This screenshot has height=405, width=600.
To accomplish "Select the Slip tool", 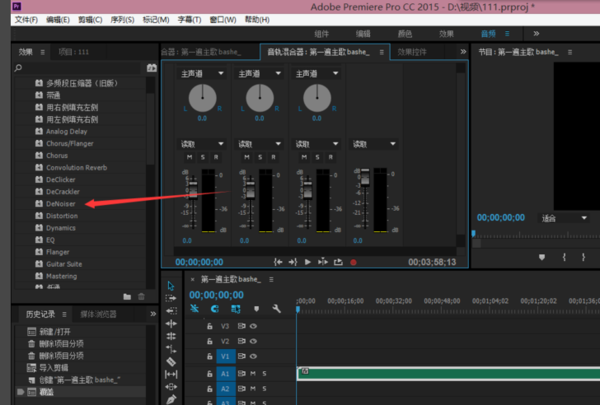I will [171, 374].
